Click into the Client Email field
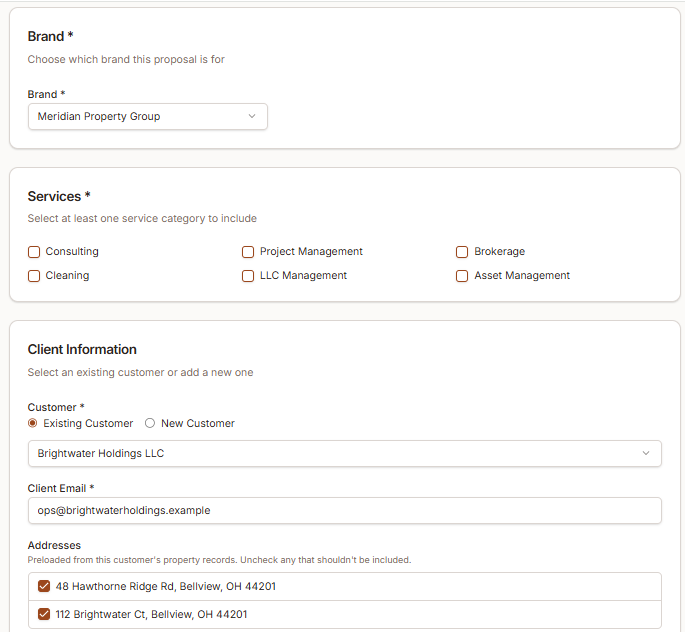The height and width of the screenshot is (632, 685). [345, 510]
